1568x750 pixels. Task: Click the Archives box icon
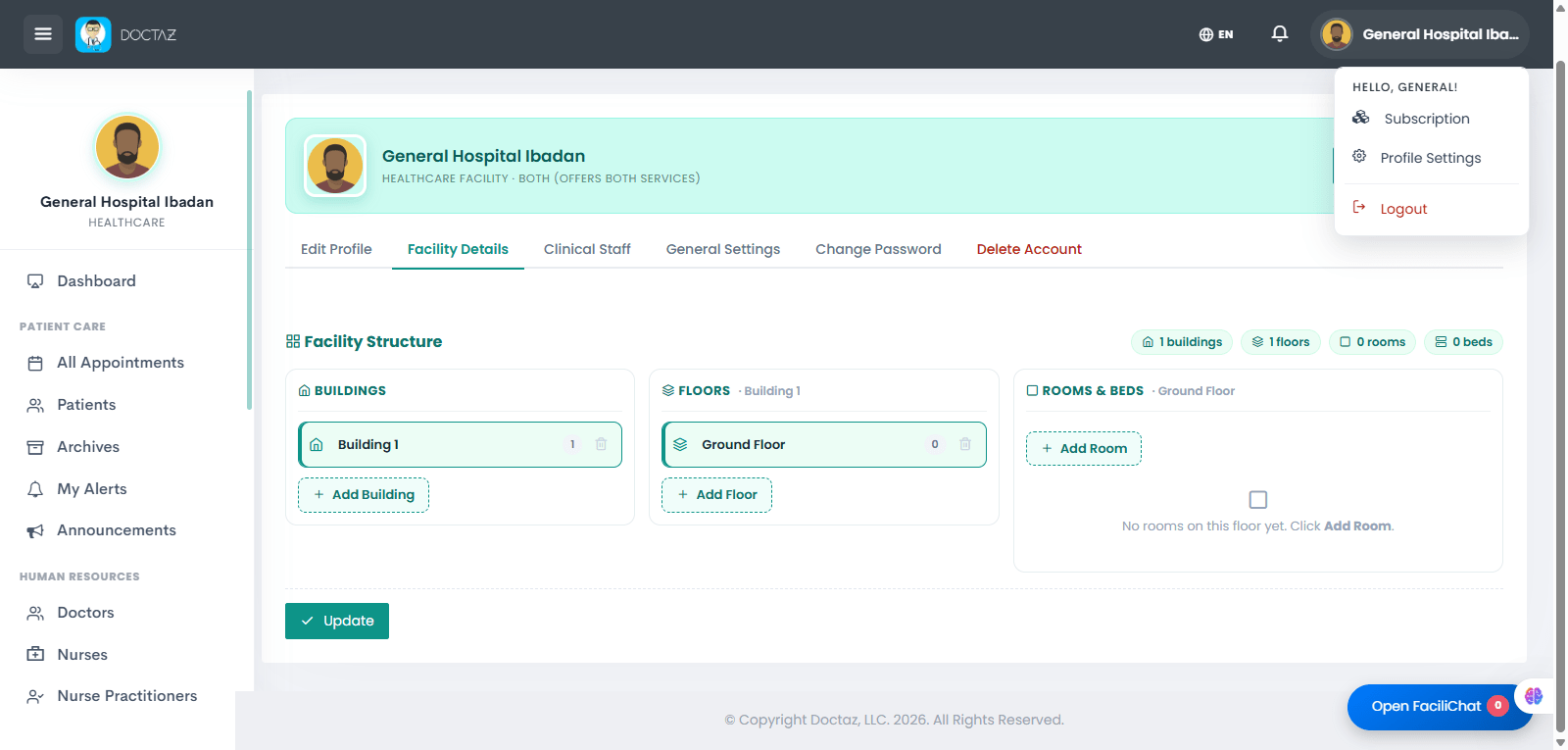(35, 448)
